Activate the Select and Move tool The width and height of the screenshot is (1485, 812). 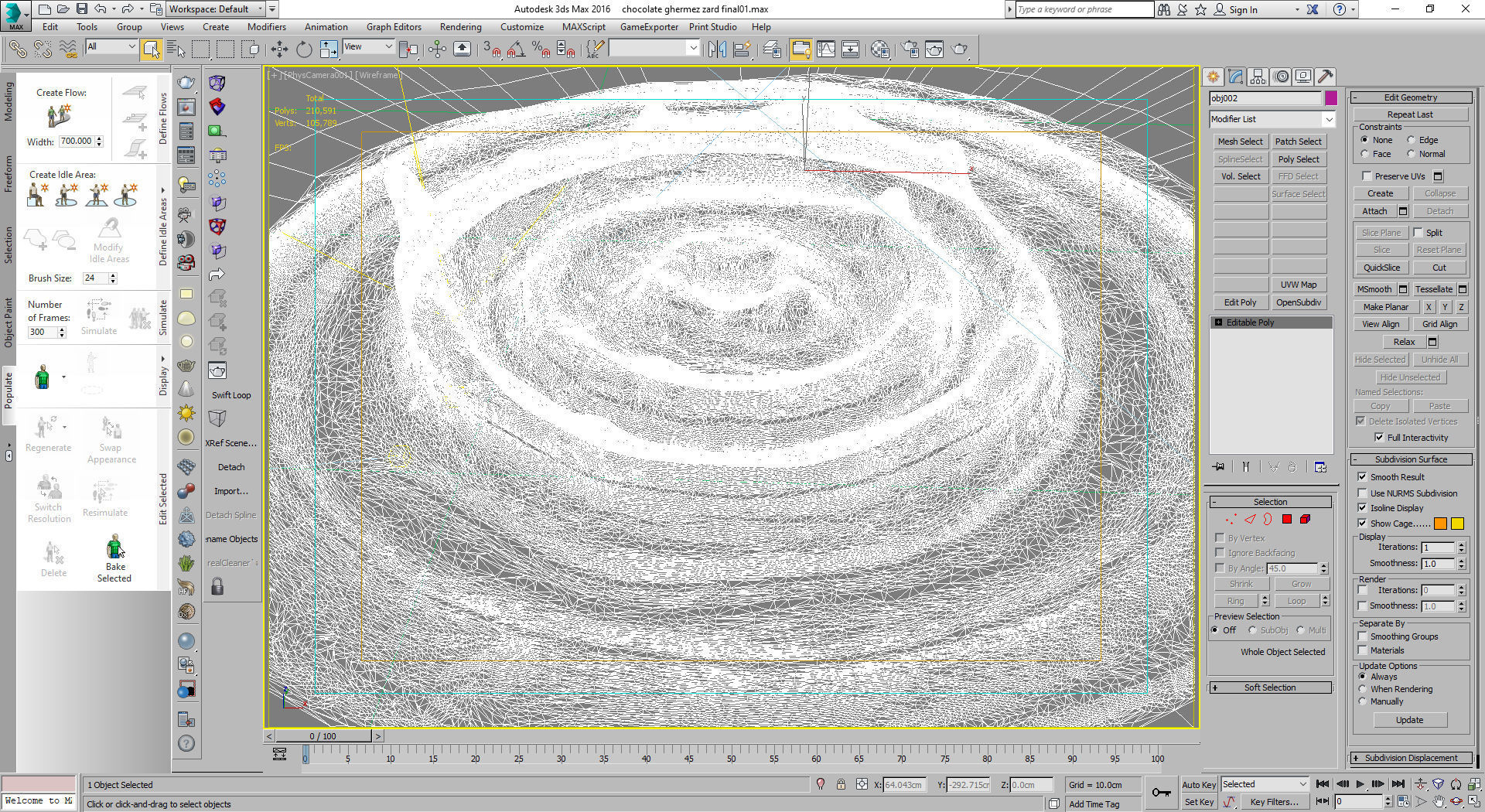(x=279, y=49)
